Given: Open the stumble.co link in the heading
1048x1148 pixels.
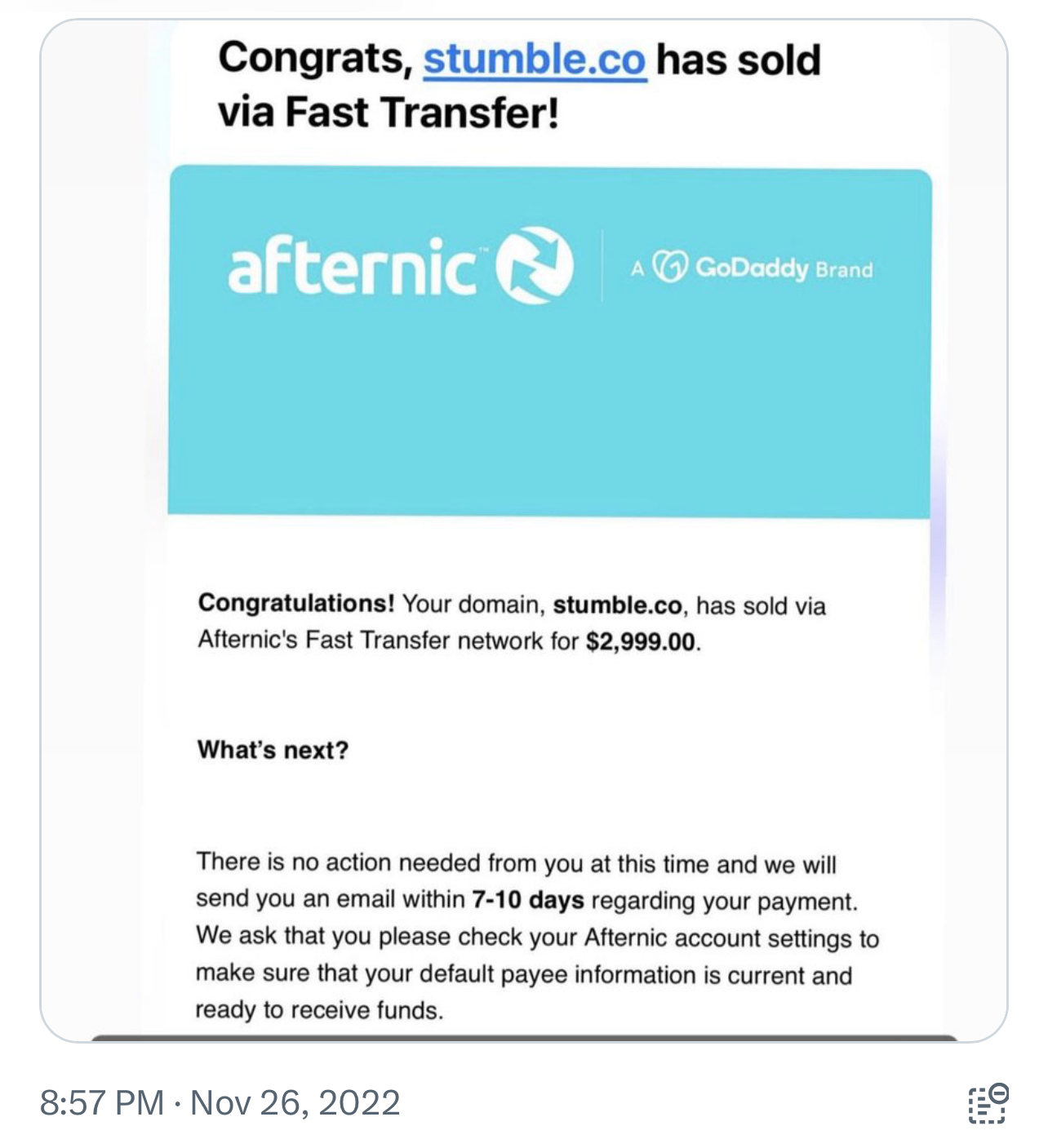Looking at the screenshot, I should click(535, 60).
